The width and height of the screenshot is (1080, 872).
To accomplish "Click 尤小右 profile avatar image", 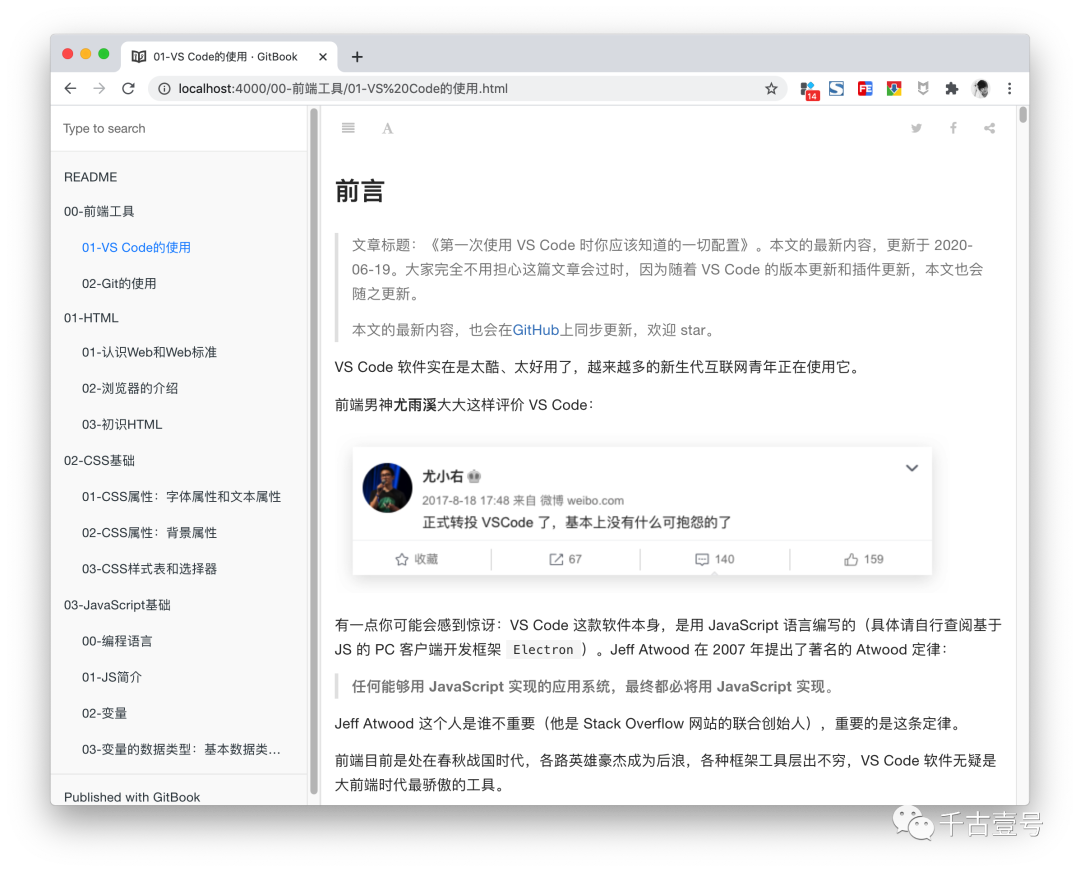I will coord(387,488).
